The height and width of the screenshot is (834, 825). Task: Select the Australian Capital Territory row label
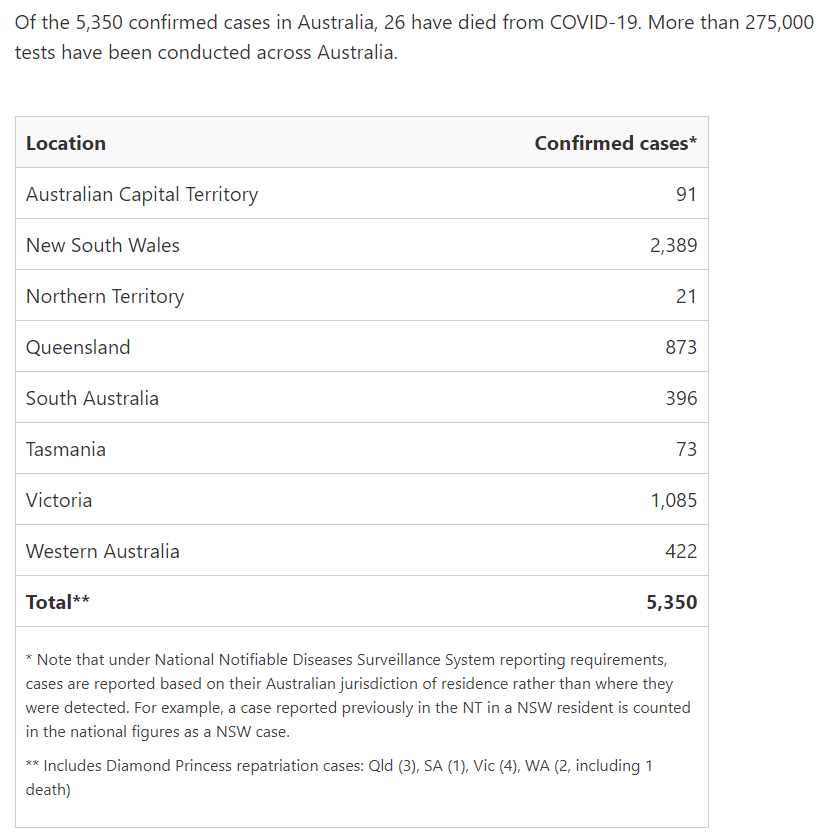[x=142, y=194]
